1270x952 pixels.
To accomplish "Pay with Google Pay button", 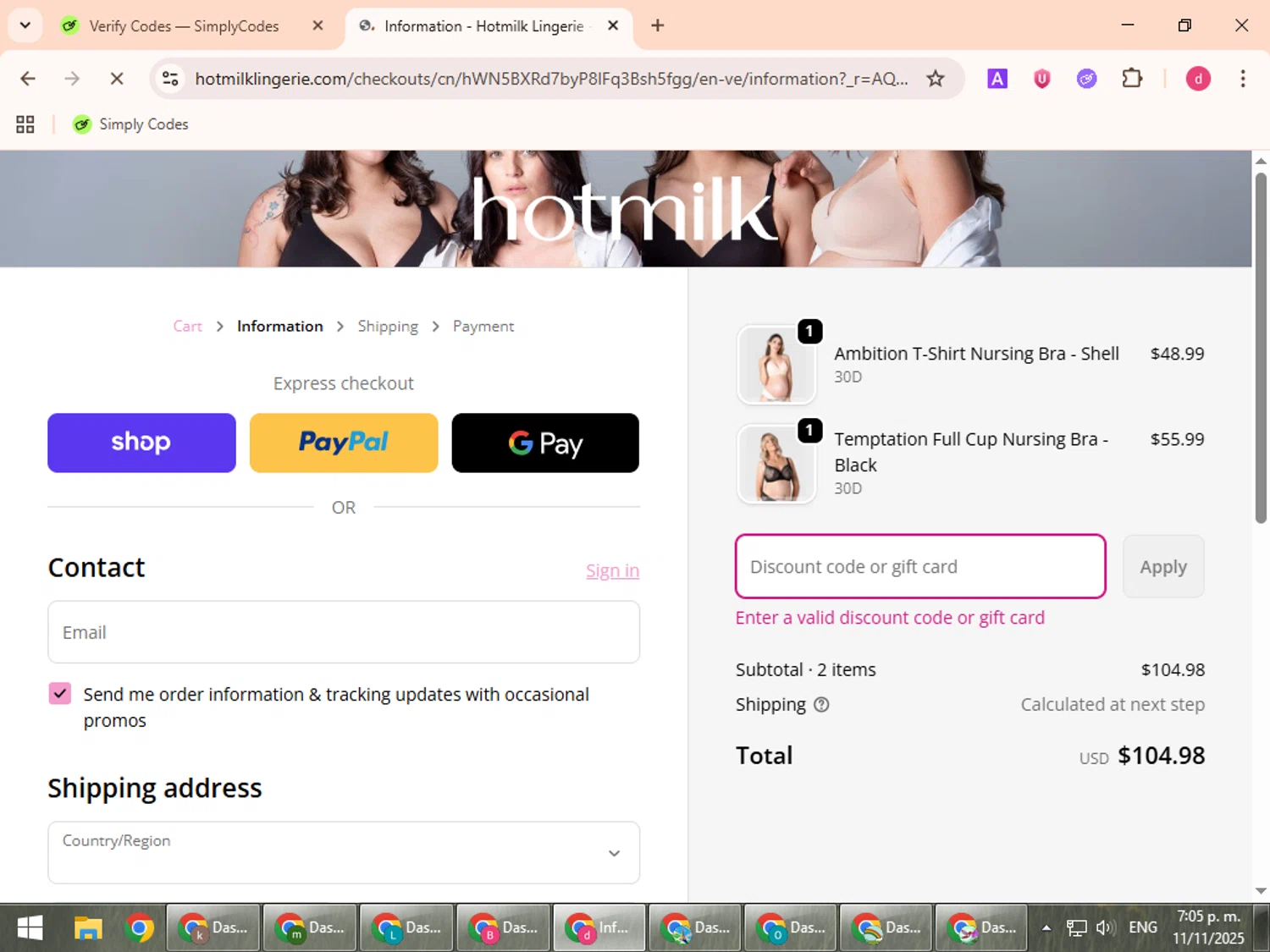I will click(x=545, y=443).
